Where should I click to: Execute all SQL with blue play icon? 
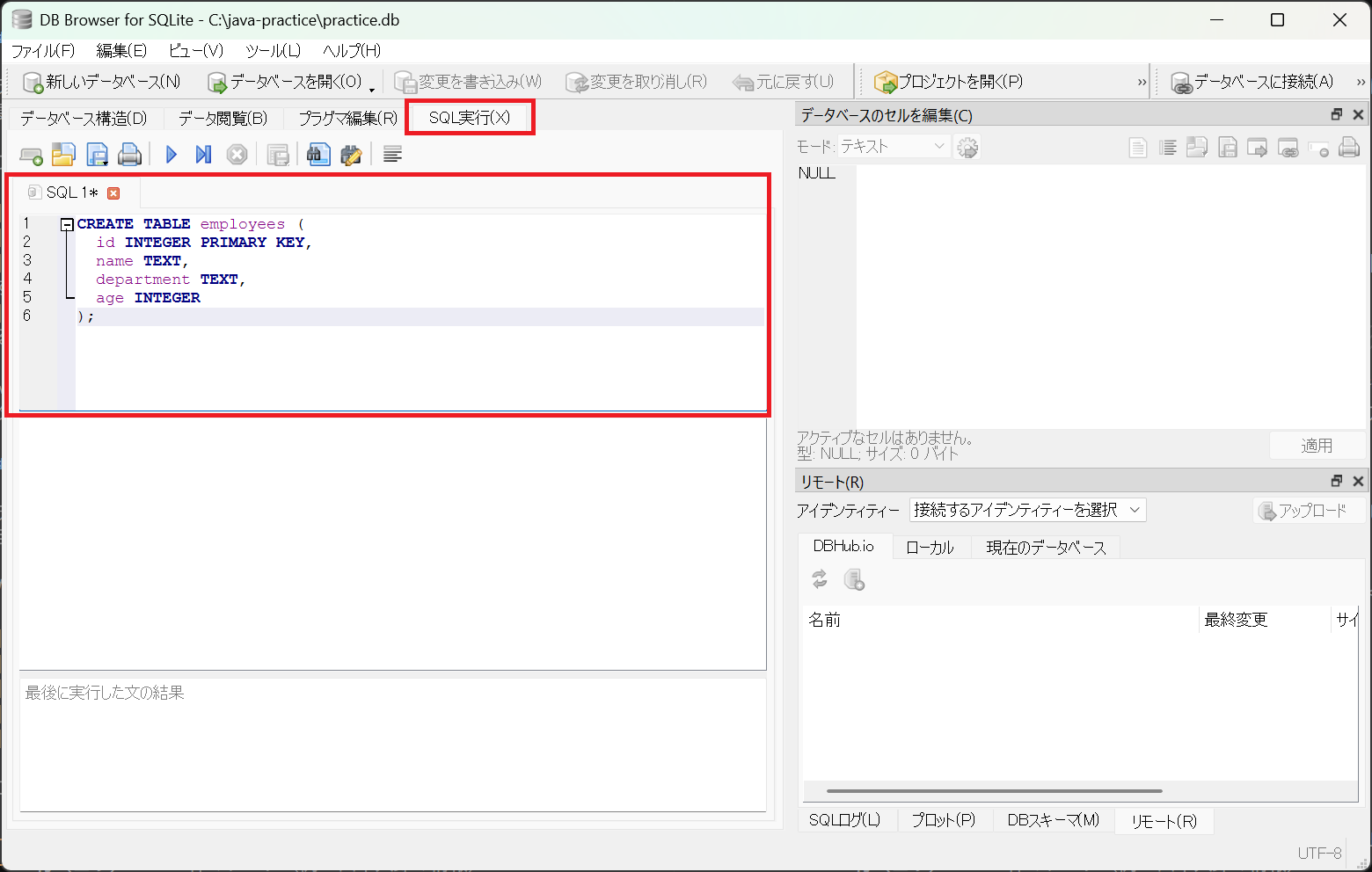pos(171,155)
